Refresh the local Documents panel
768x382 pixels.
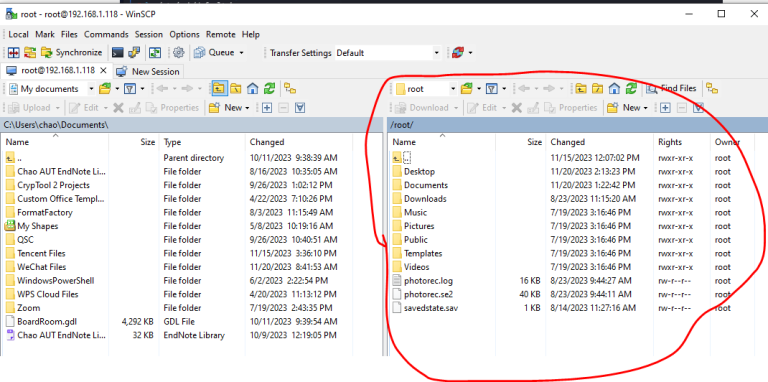269,89
